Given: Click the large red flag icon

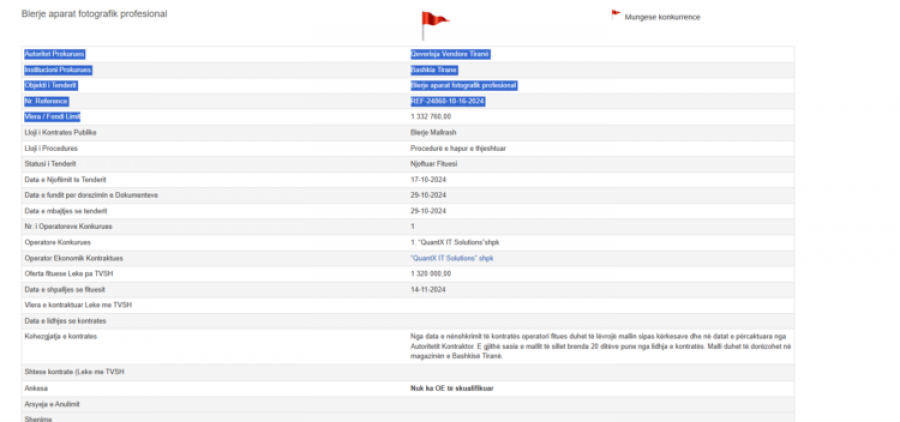Looking at the screenshot, I should (x=435, y=25).
